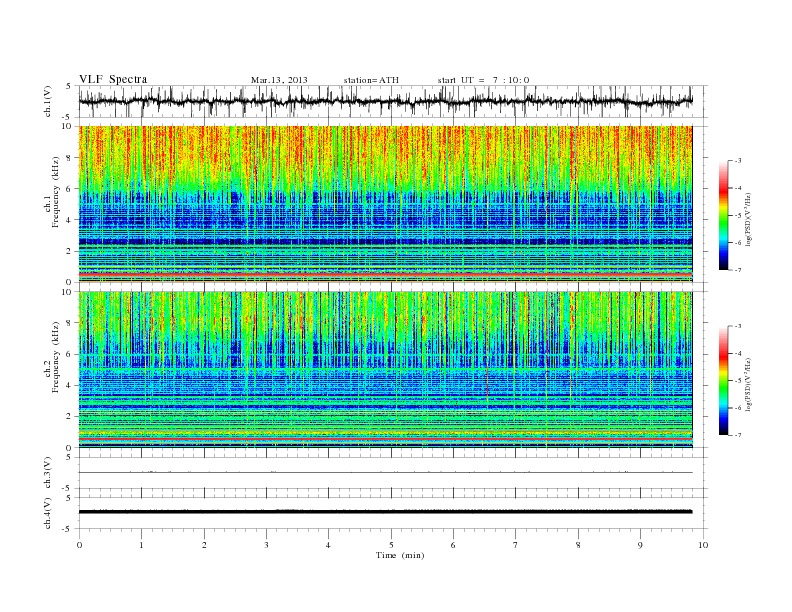Click the "1" tick on the time axis
Image resolution: width=792 pixels, height=612 pixels.
pyautogui.click(x=141, y=545)
